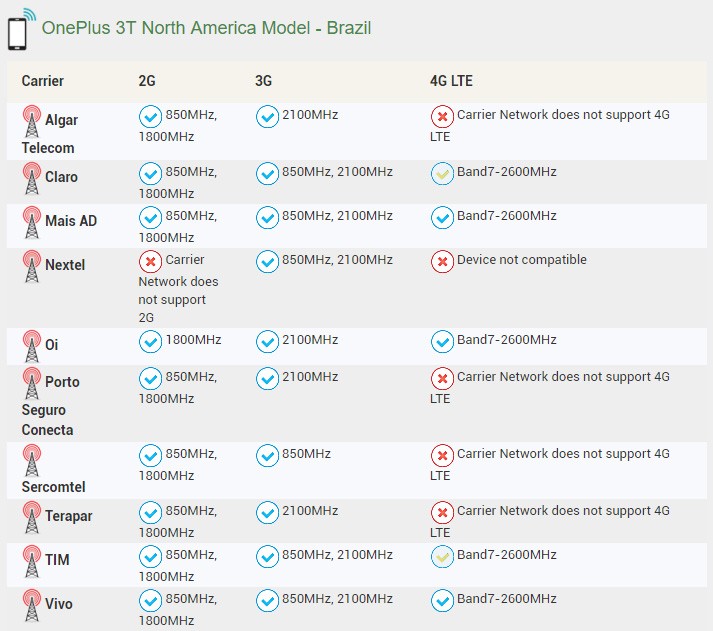The image size is (713, 631).
Task: Click the blue checkmark in Vivo 3G cell
Action: tap(267, 601)
